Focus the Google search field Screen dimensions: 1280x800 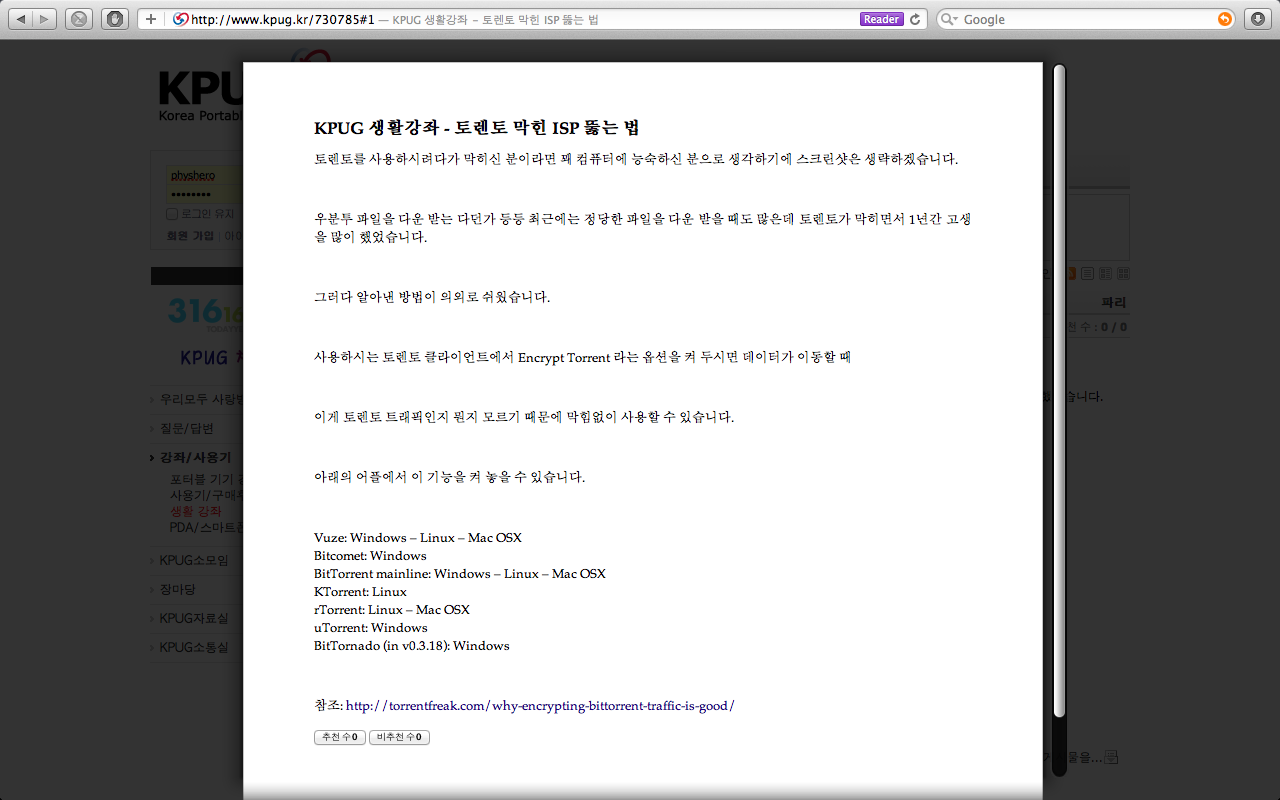(1088, 19)
